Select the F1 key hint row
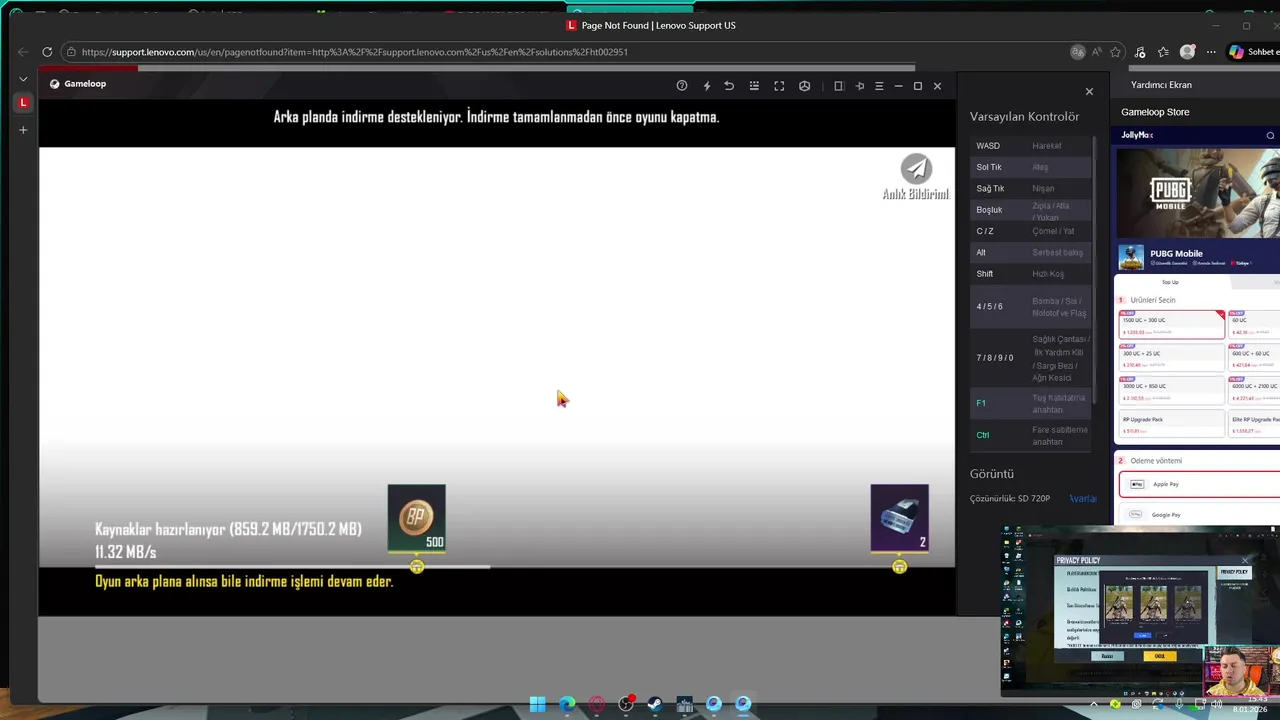This screenshot has height=720, width=1280. click(x=1030, y=403)
